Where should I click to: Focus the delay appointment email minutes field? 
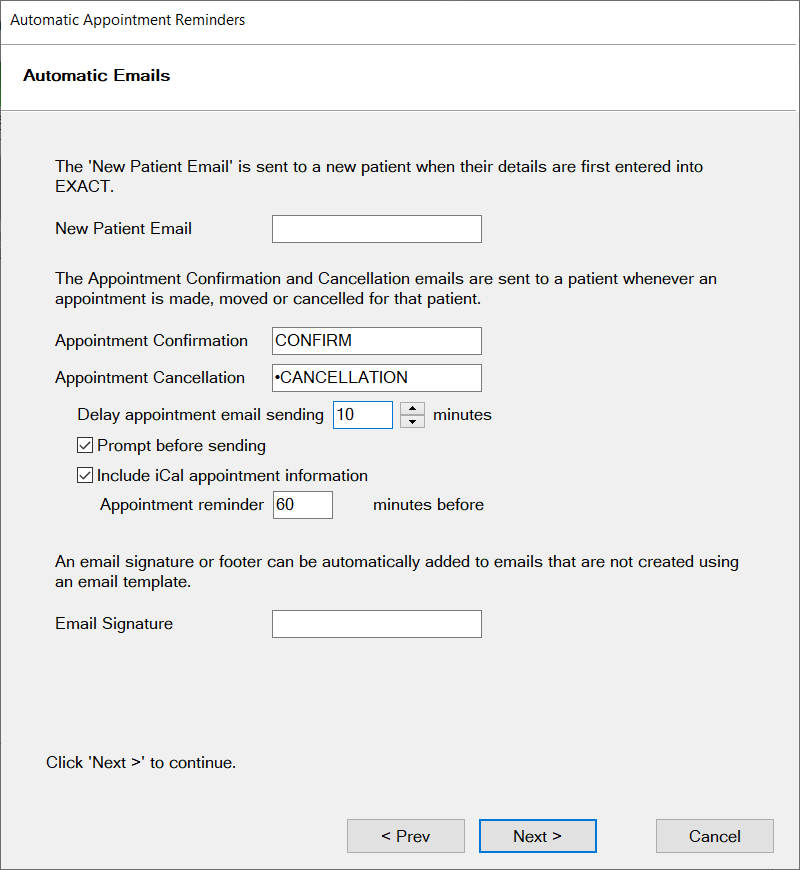(363, 415)
